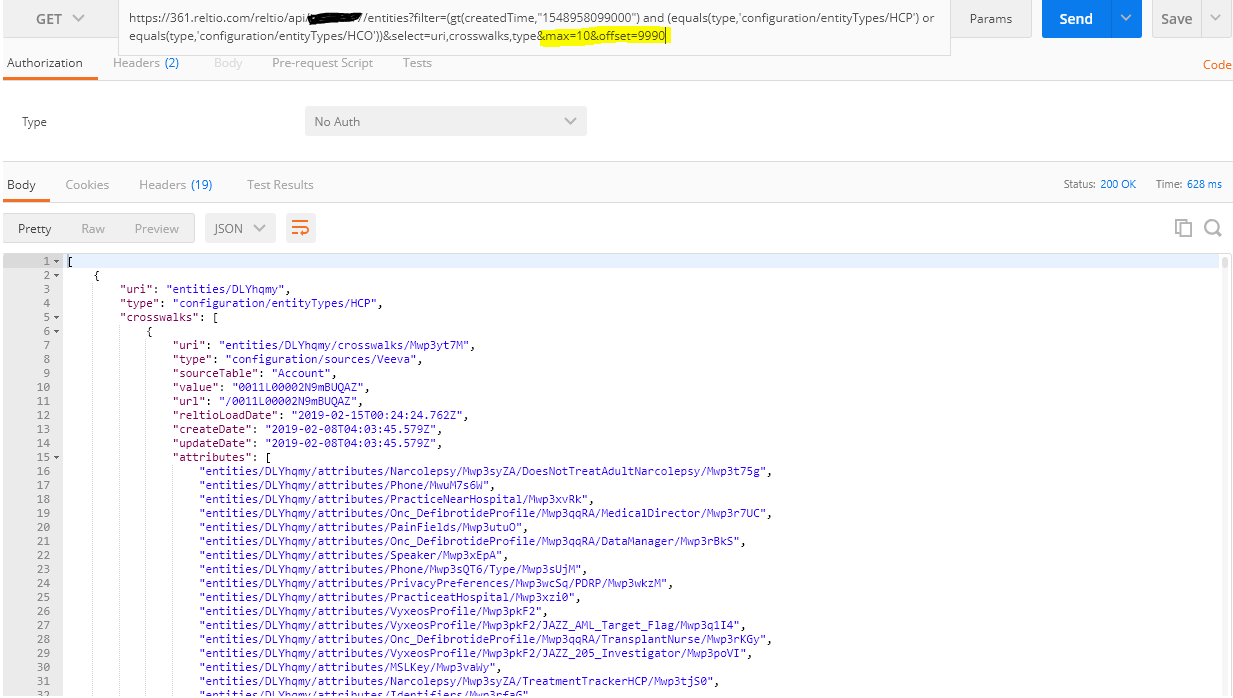
Task: Expand the Send button dropdown arrow
Action: click(x=1127, y=19)
